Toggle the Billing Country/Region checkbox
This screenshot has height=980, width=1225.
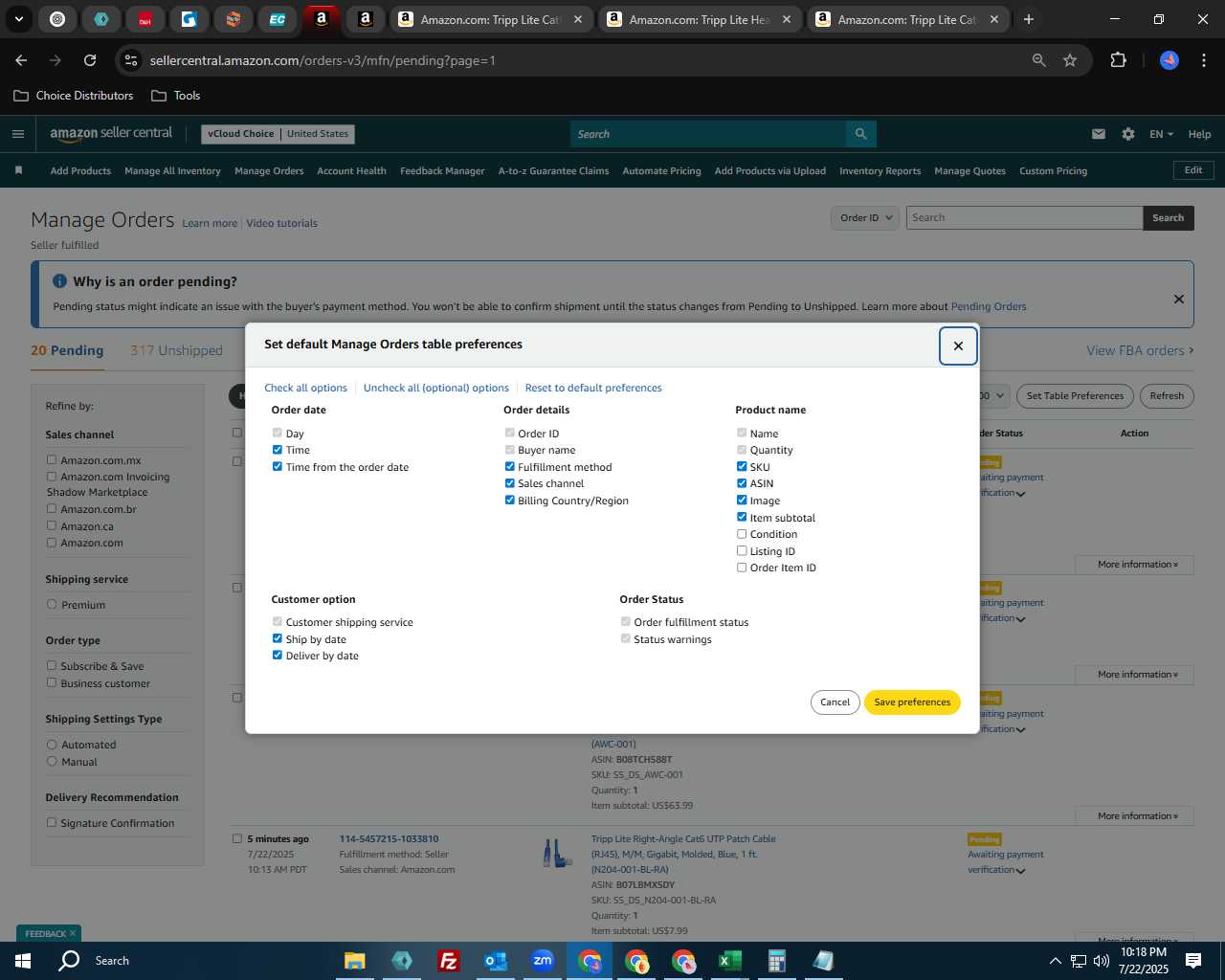coord(509,501)
